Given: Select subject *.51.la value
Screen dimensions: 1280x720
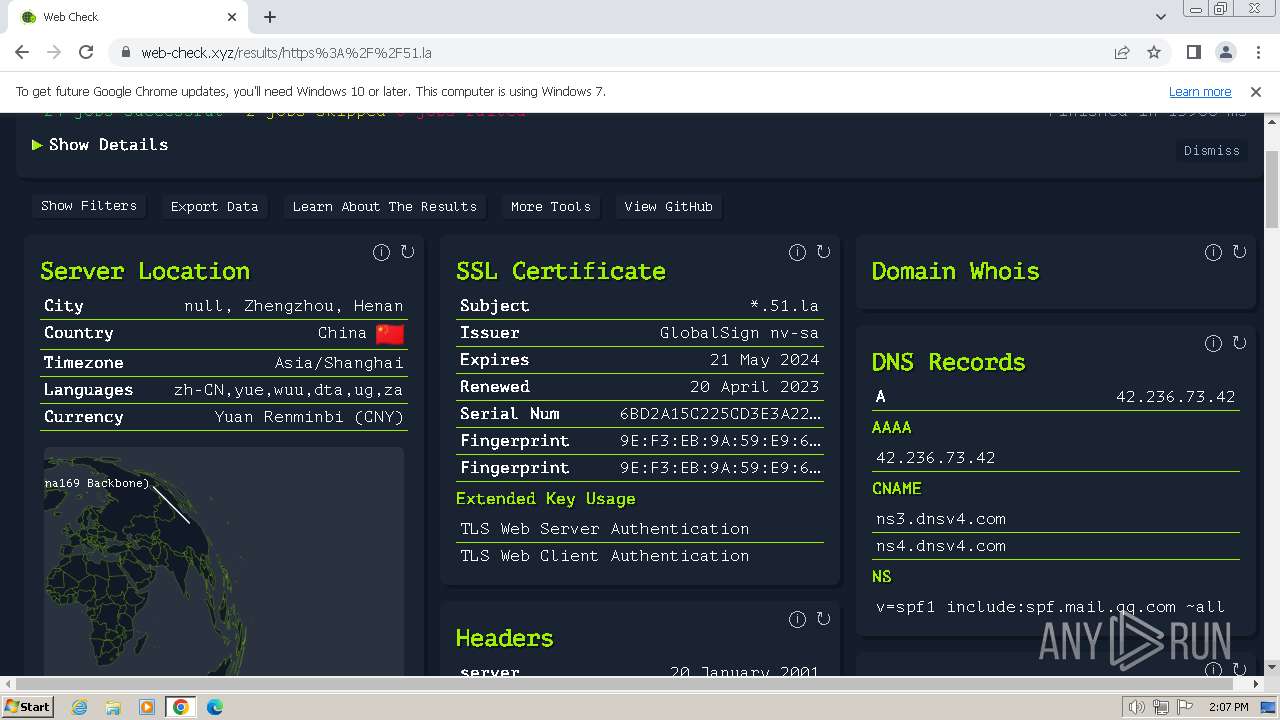Looking at the screenshot, I should tap(784, 306).
